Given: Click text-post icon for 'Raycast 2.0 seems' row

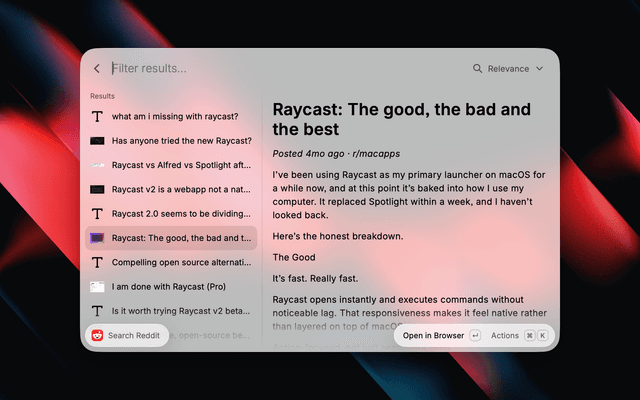Looking at the screenshot, I should tap(97, 213).
